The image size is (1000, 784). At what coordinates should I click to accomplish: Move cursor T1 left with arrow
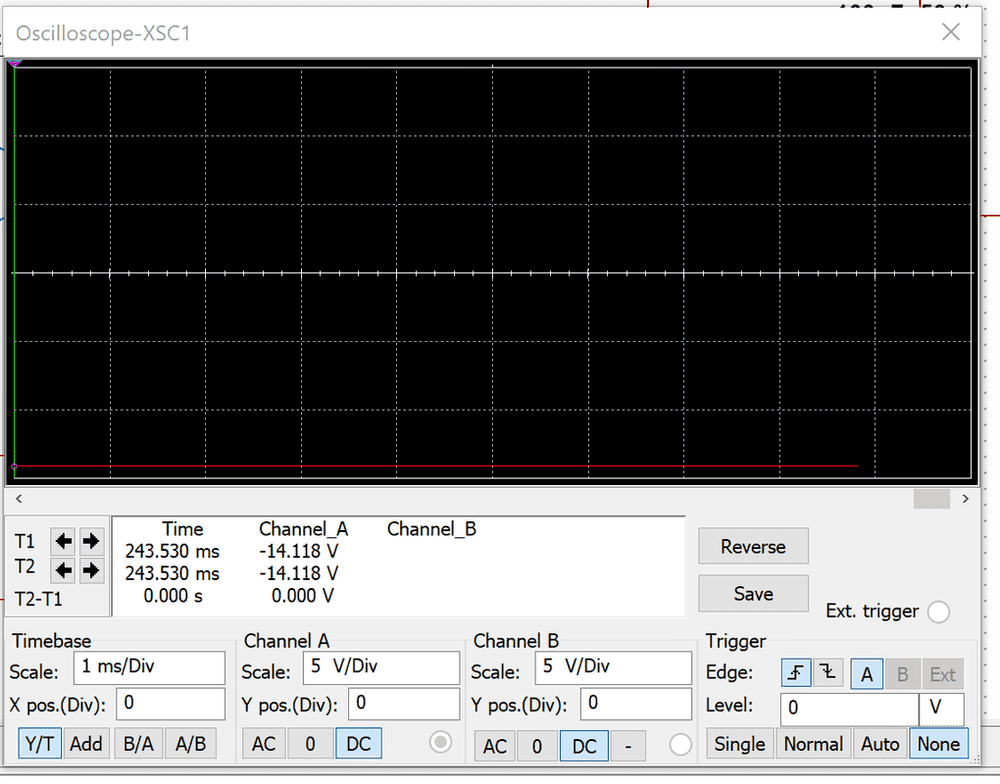(64, 541)
